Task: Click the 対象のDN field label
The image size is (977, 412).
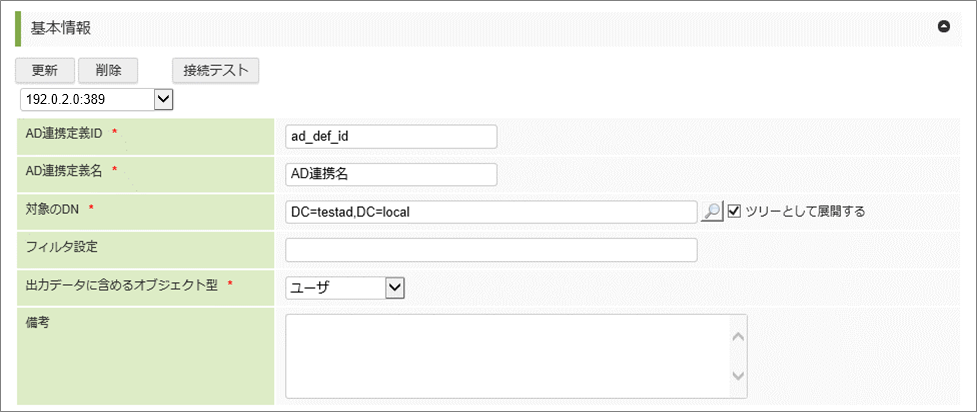Action: [x=54, y=209]
